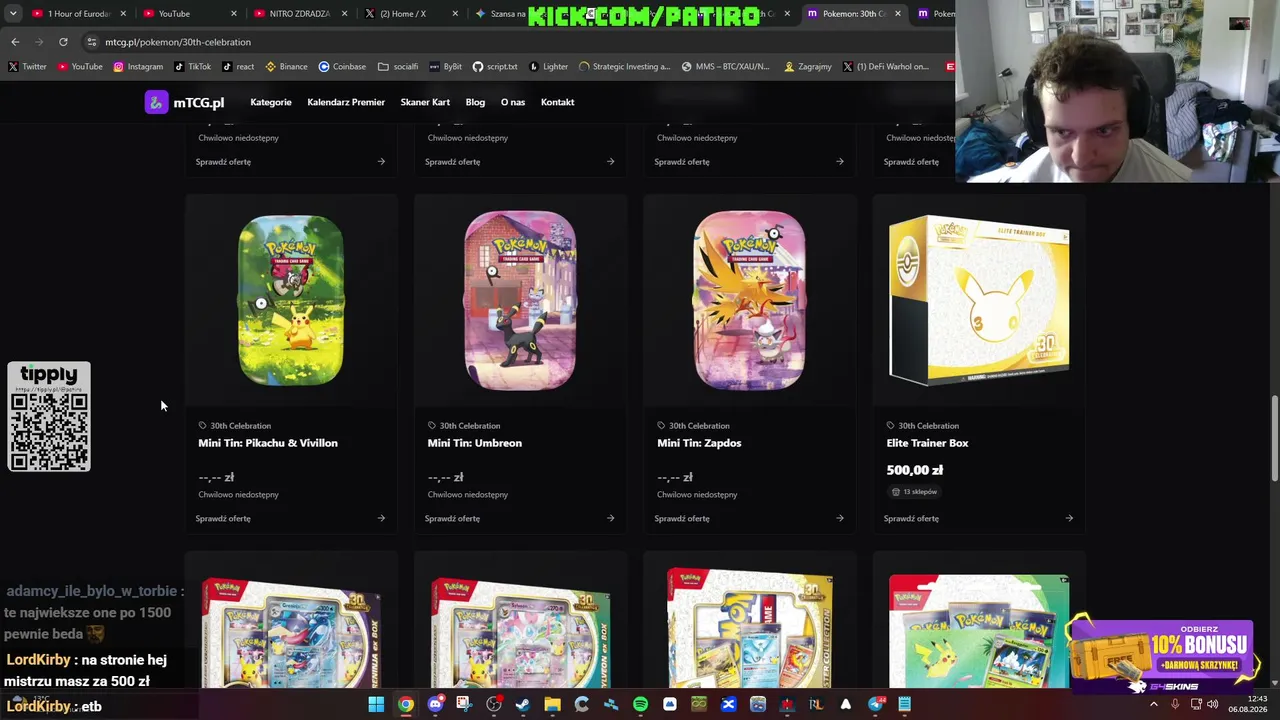Open the Binance bookmark
The image size is (1280, 720).
286,67
